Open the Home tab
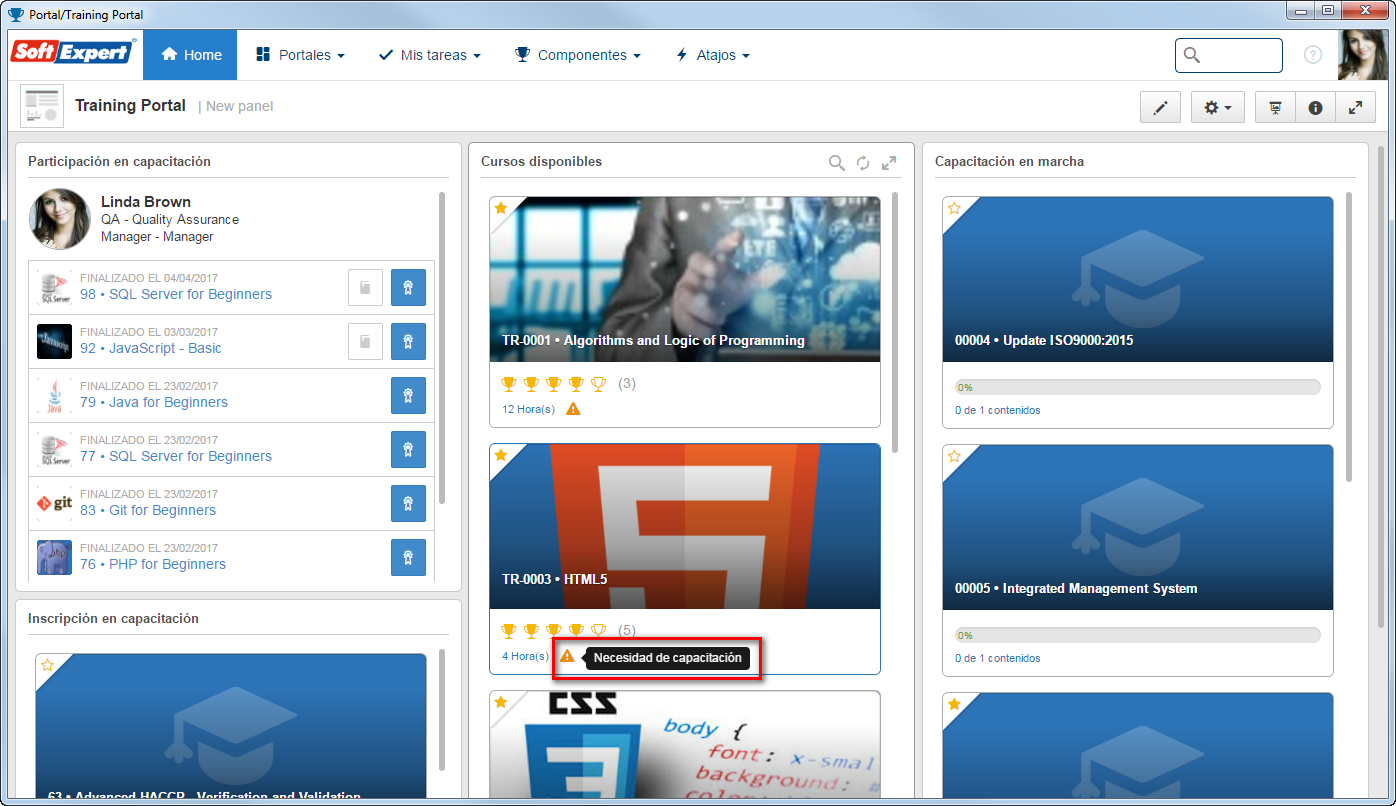Viewport: 1396px width, 806px height. [x=190, y=55]
